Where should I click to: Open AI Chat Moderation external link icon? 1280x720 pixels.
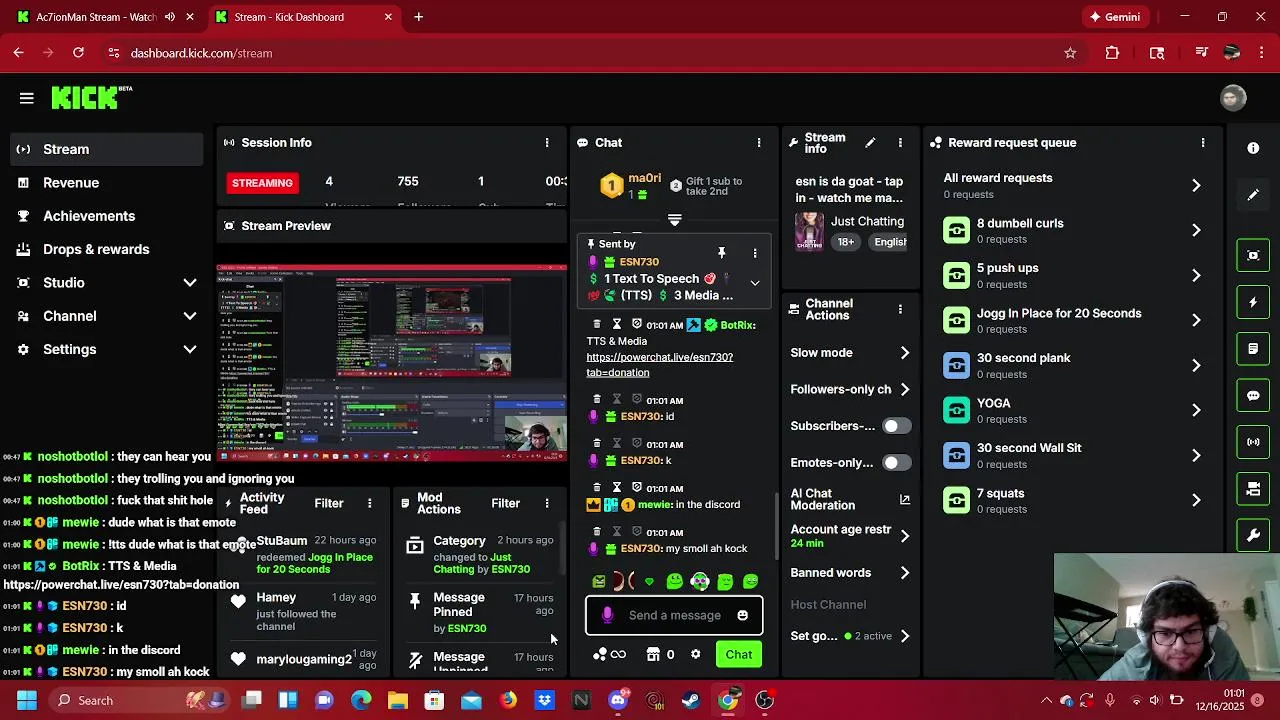(905, 499)
